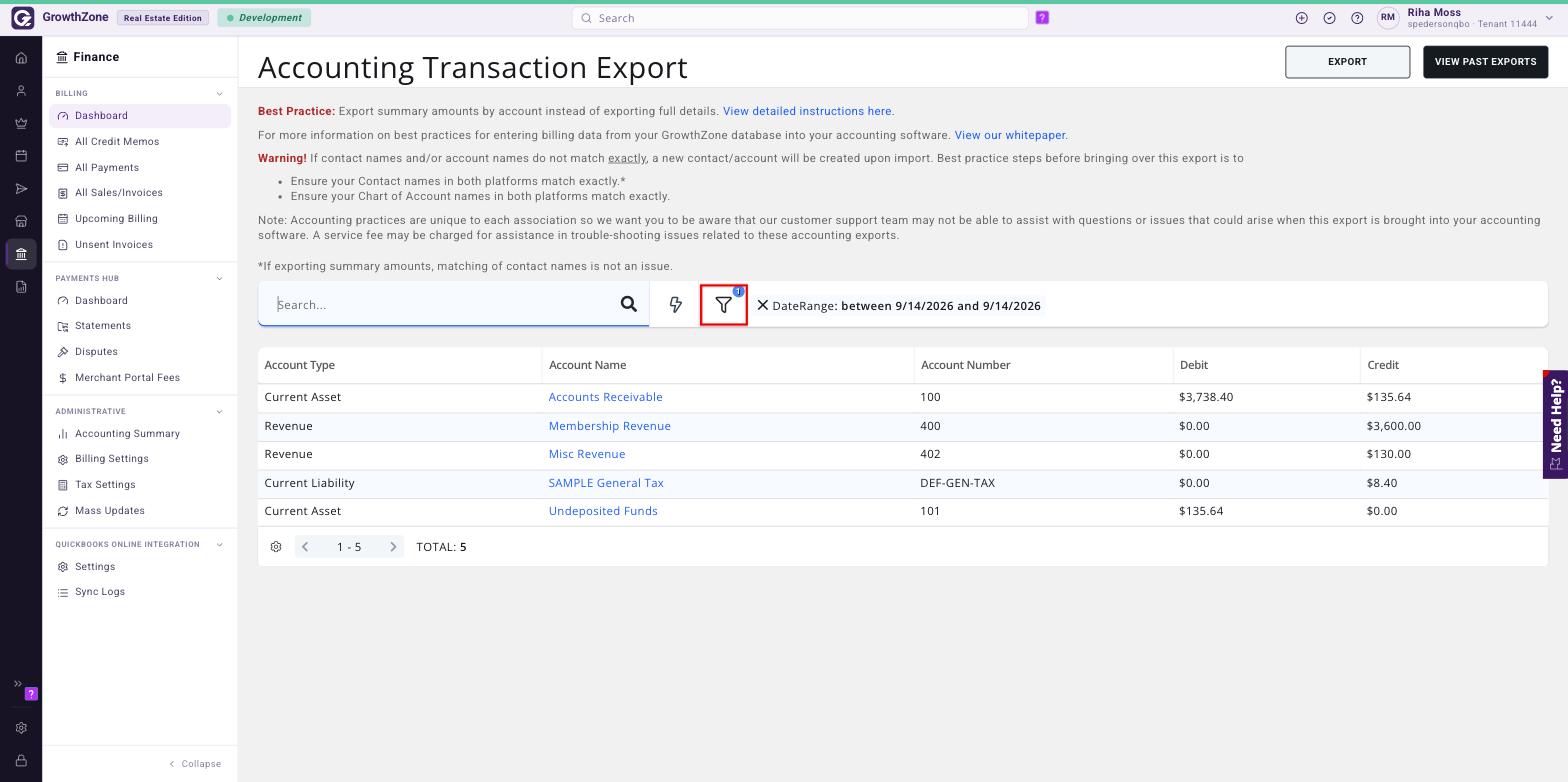Viewport: 1568px width, 782px height.
Task: Open the document report icon in the left rail
Action: pyautogui.click(x=21, y=287)
